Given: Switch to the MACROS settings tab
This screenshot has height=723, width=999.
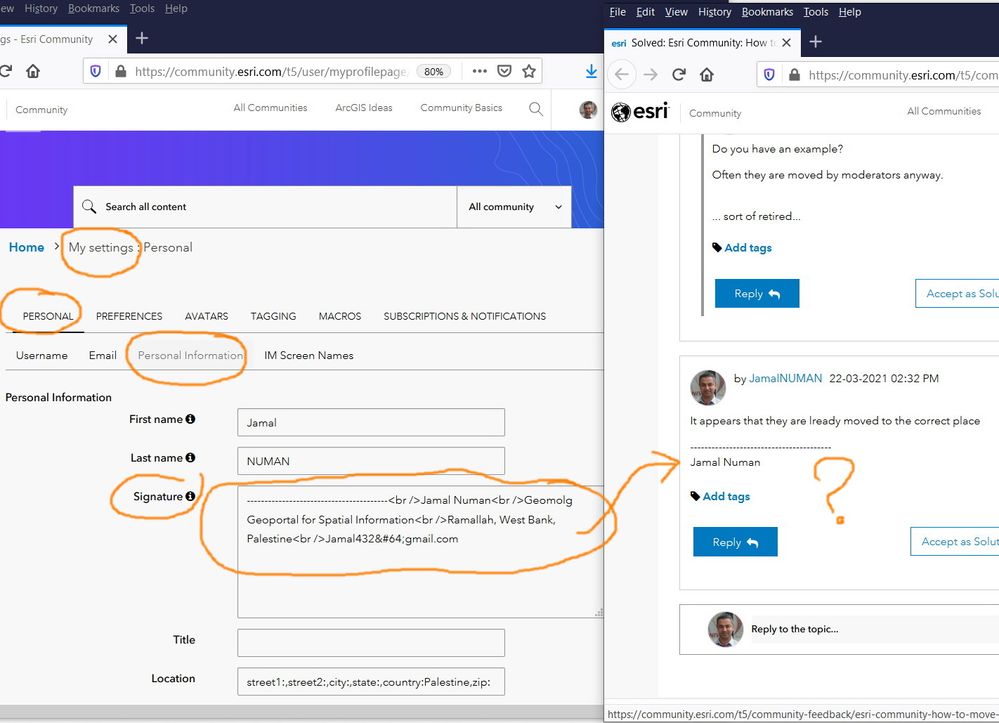Looking at the screenshot, I should coord(340,316).
